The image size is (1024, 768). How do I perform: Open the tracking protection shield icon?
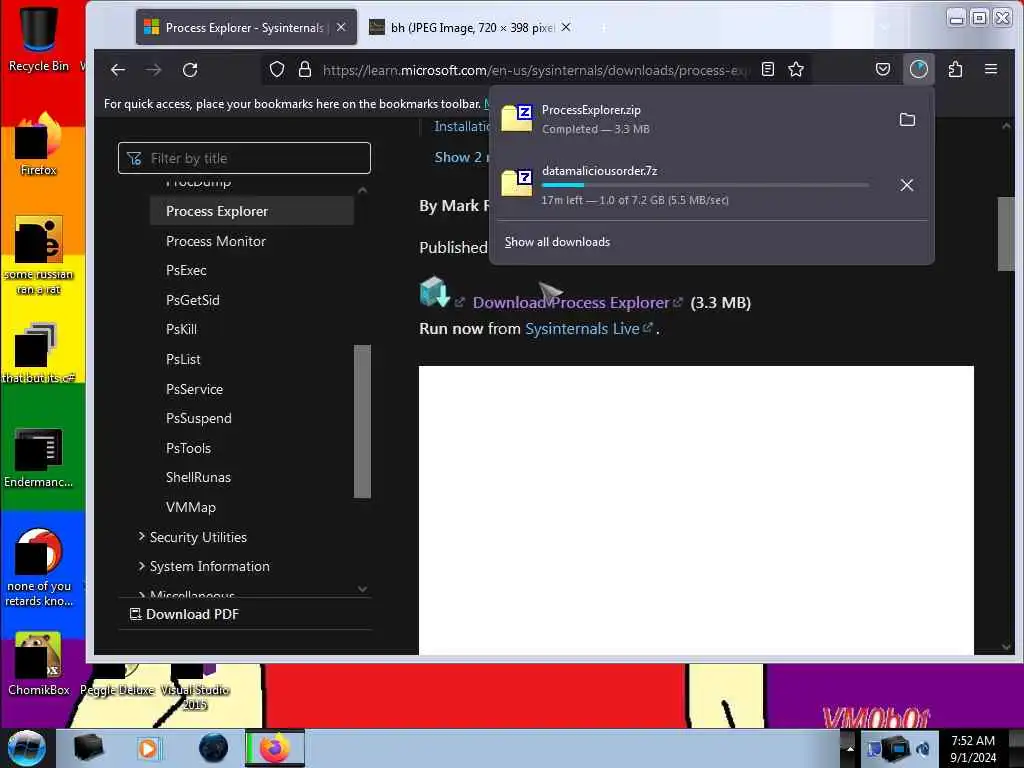[x=277, y=69]
